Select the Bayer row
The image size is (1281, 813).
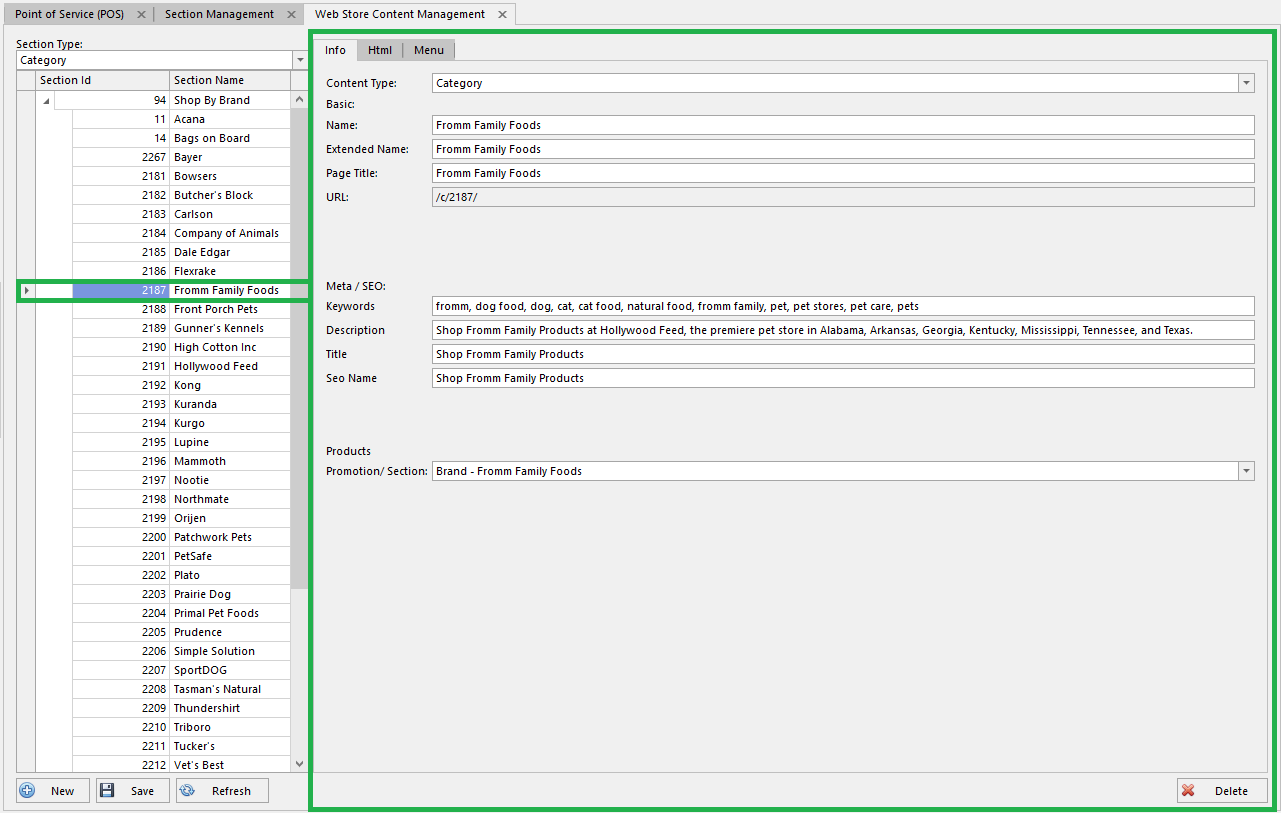click(x=181, y=157)
